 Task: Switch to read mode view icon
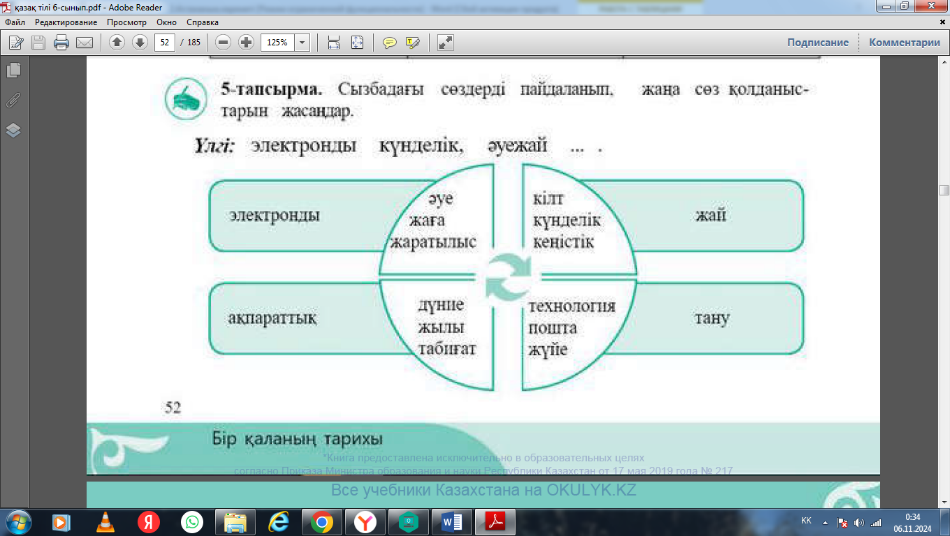click(445, 42)
